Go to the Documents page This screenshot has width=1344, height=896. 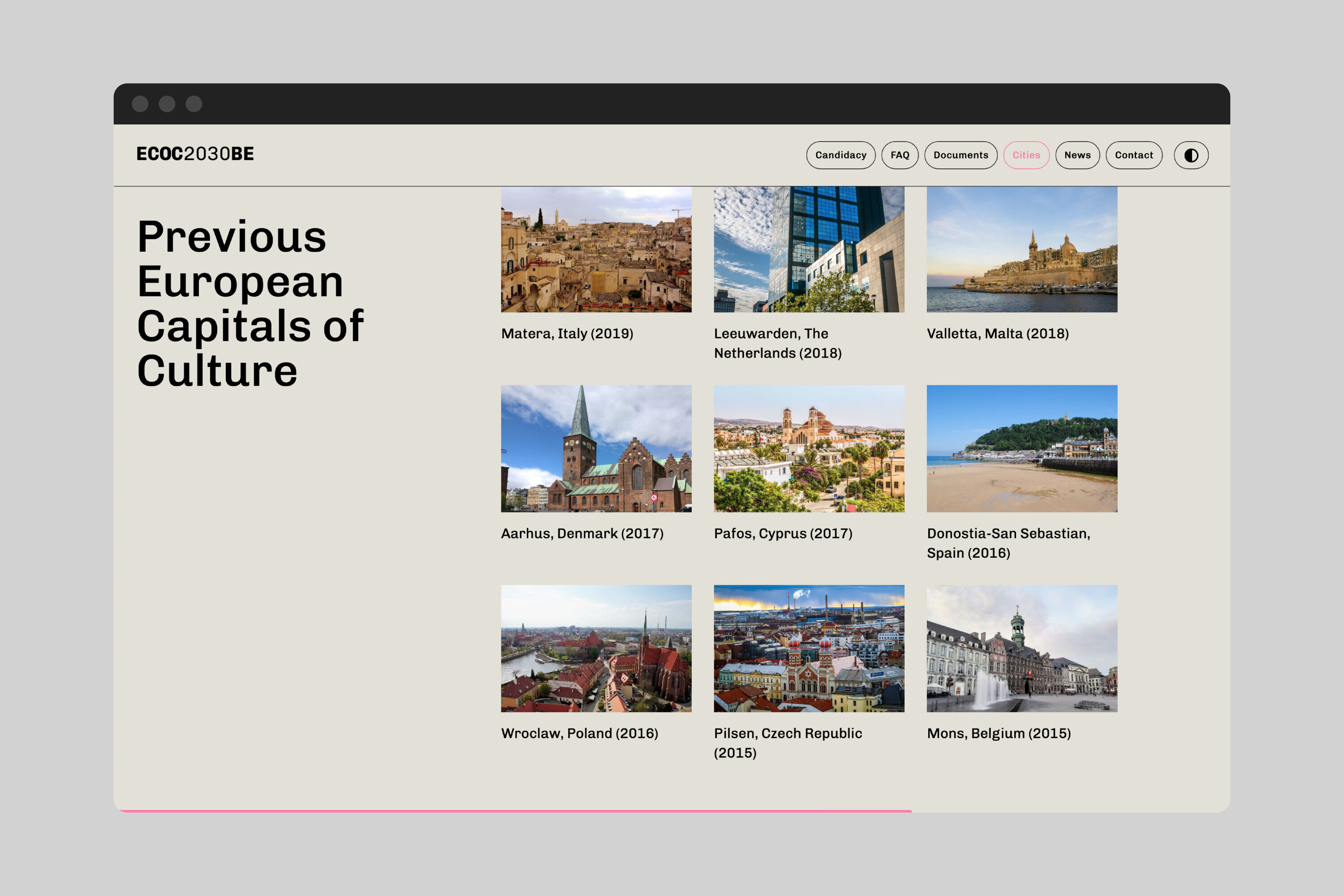click(x=961, y=155)
